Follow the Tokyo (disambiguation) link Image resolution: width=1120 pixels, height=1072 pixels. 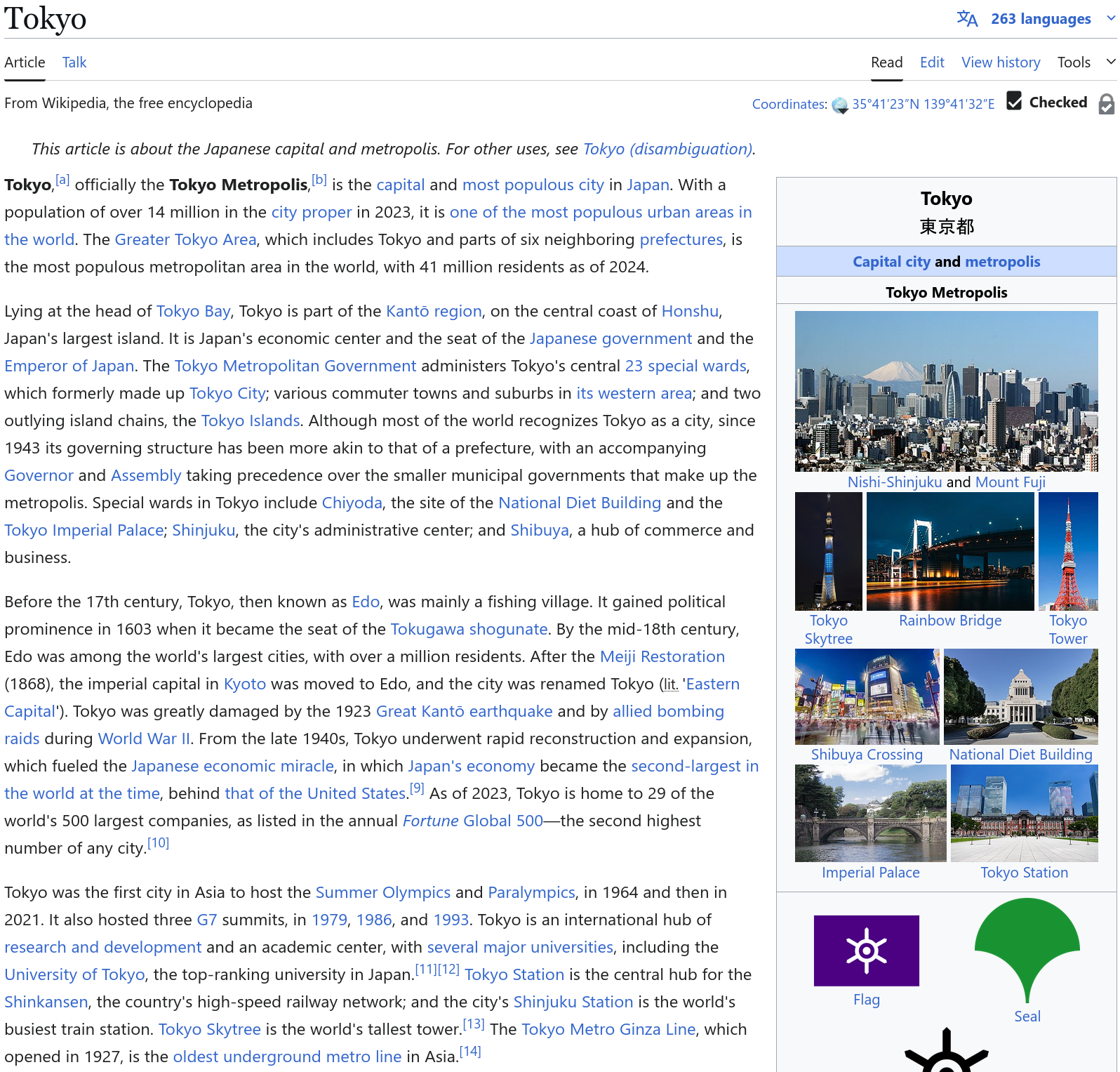pos(667,149)
